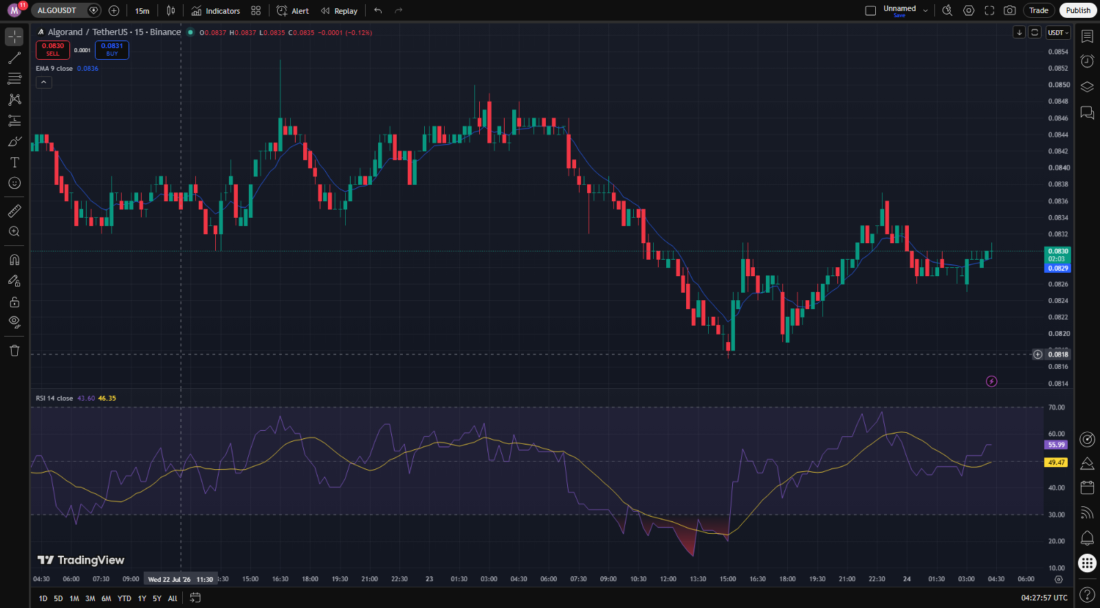Image resolution: width=1100 pixels, height=608 pixels.
Task: Select the ruler measure tool
Action: pyautogui.click(x=14, y=210)
